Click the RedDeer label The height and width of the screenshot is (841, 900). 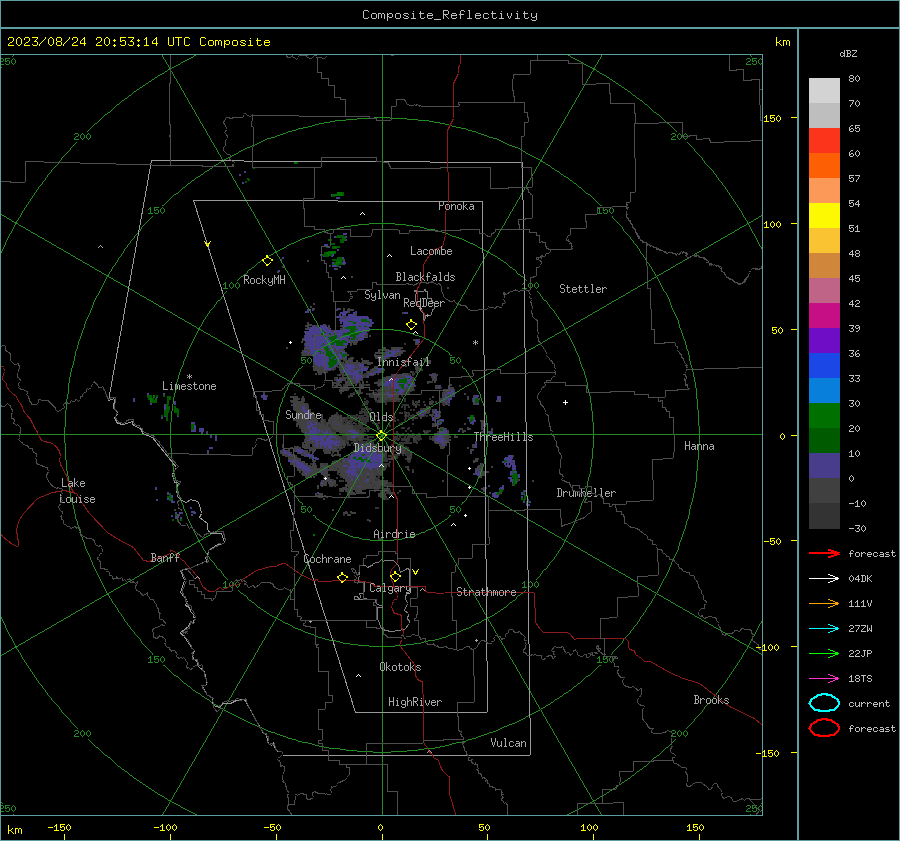(424, 303)
